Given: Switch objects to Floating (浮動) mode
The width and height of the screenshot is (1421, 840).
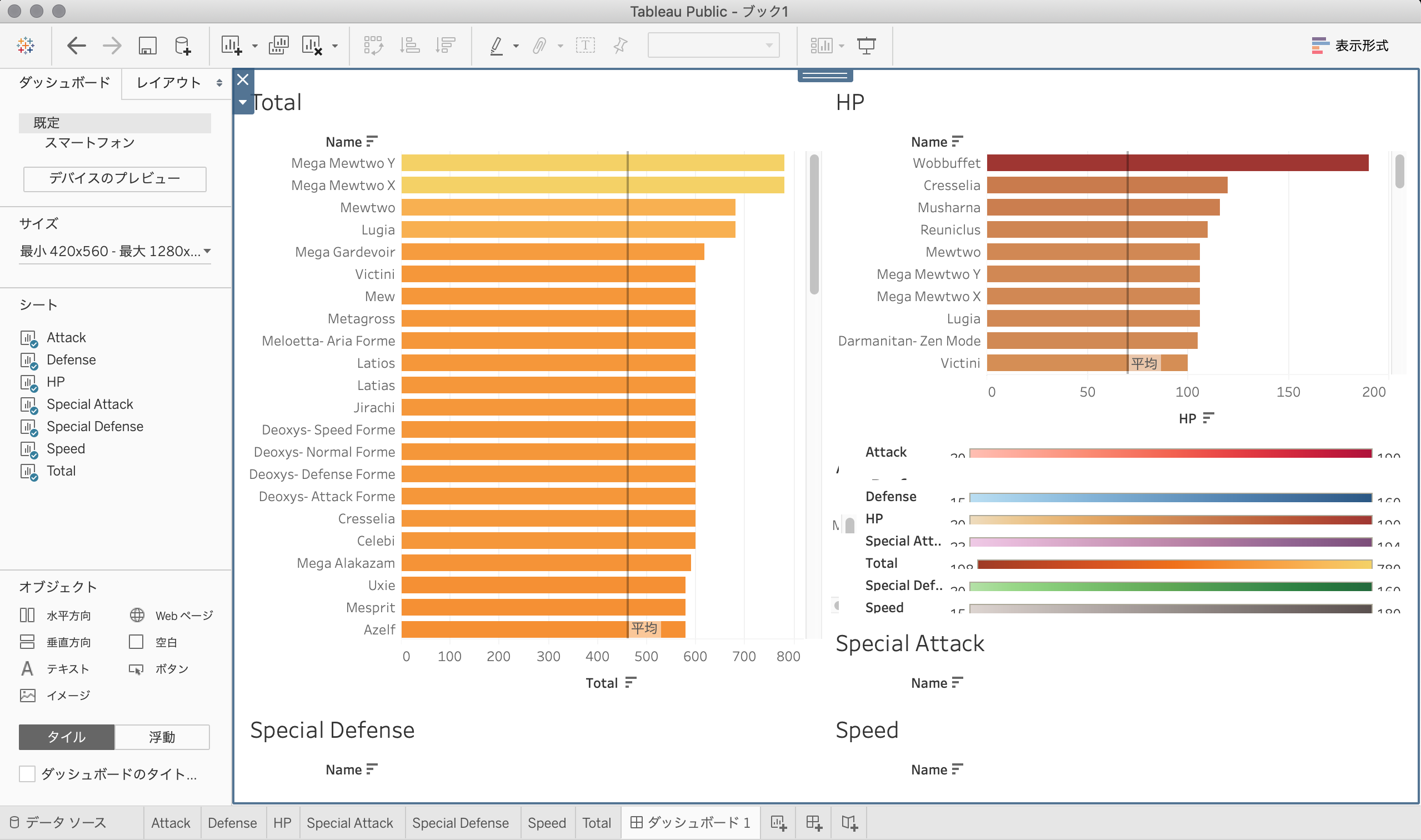Looking at the screenshot, I should 162,737.
